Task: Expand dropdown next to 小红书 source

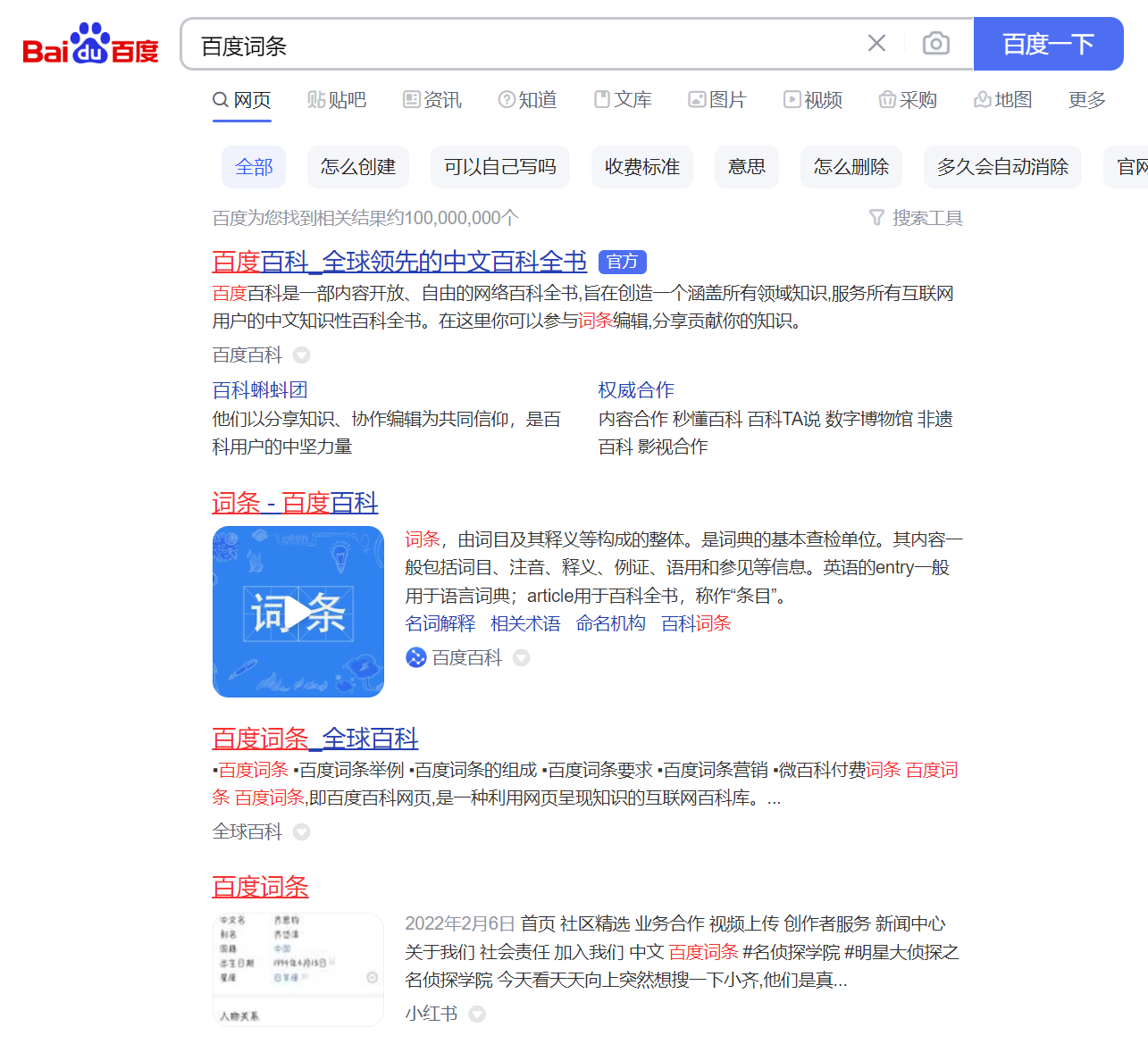Action: pos(477,1015)
